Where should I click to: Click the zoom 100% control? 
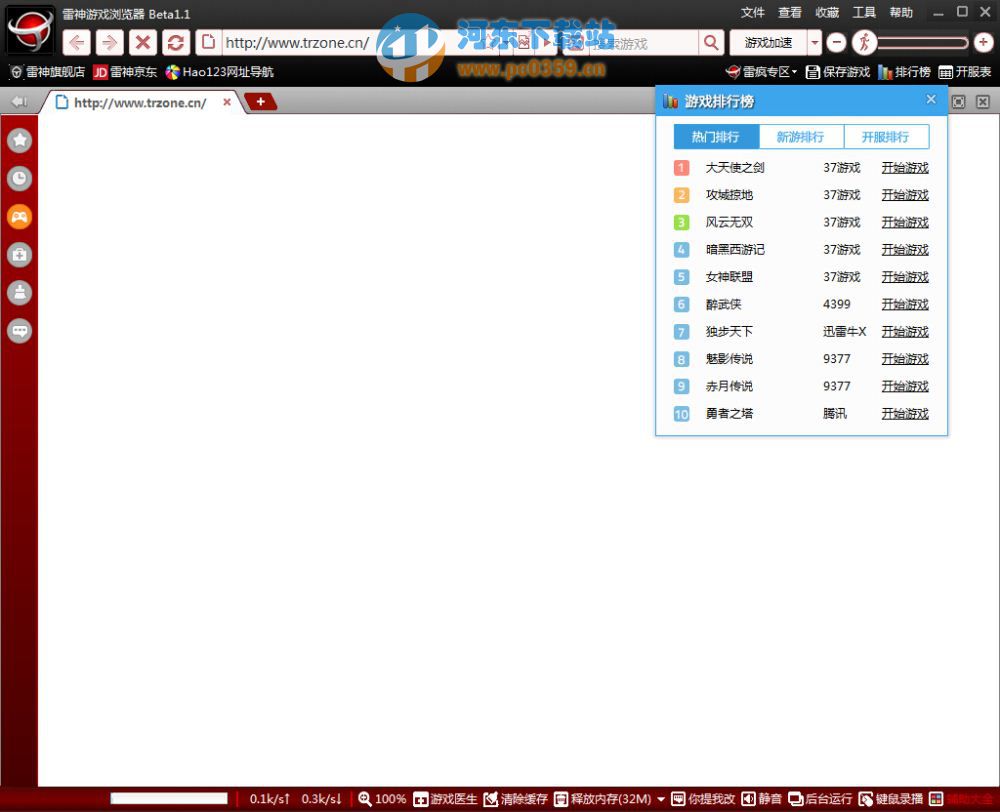382,799
